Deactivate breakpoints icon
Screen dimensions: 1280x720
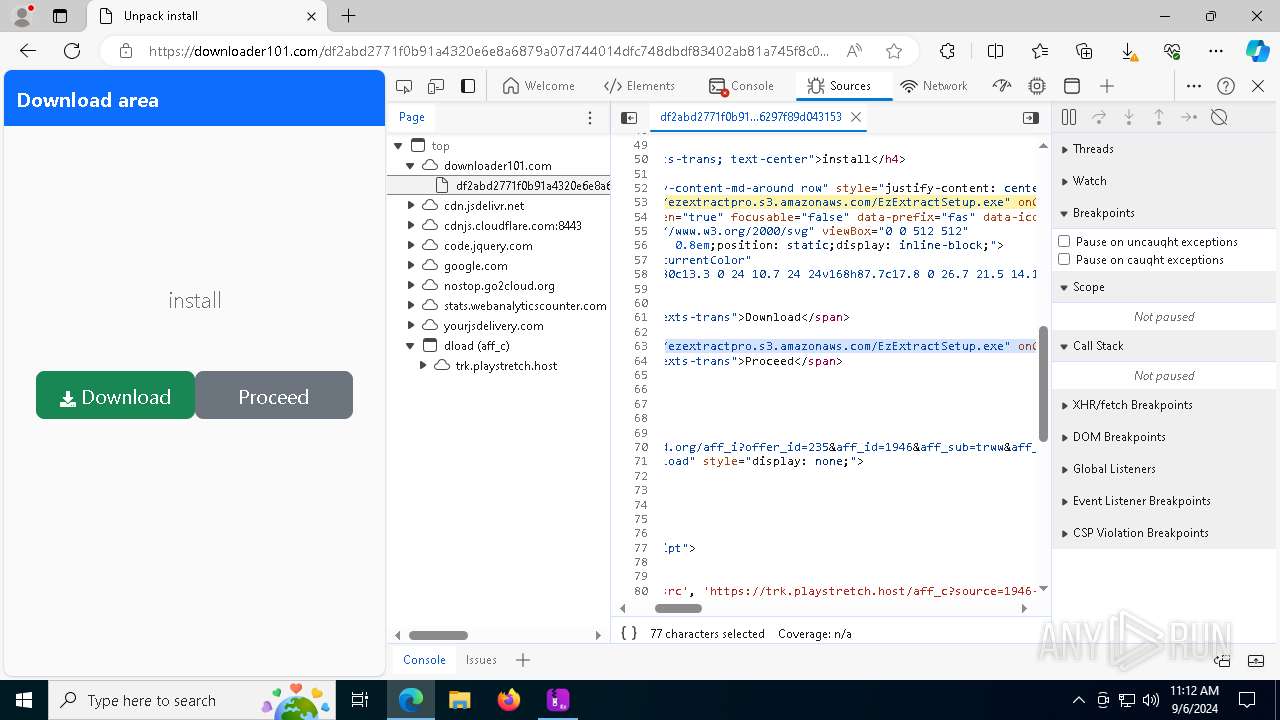(x=1219, y=118)
